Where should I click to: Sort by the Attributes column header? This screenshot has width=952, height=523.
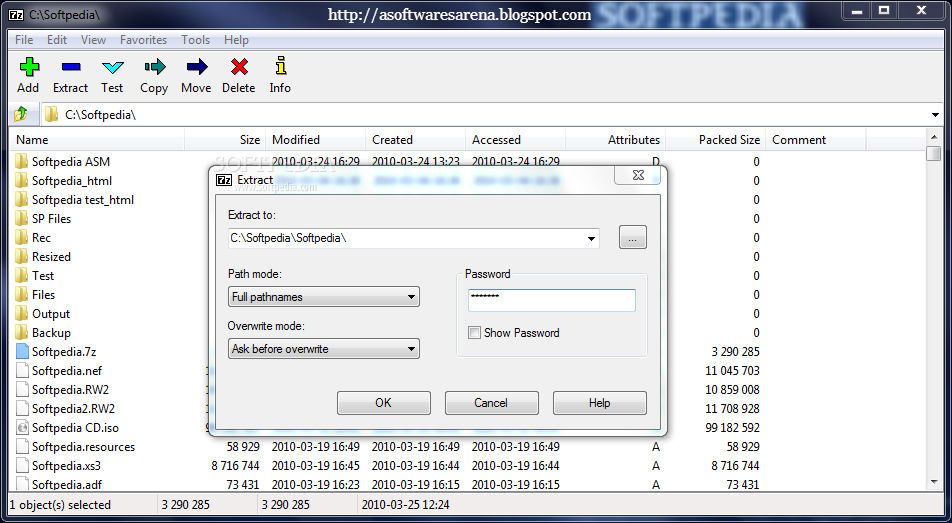[x=616, y=140]
